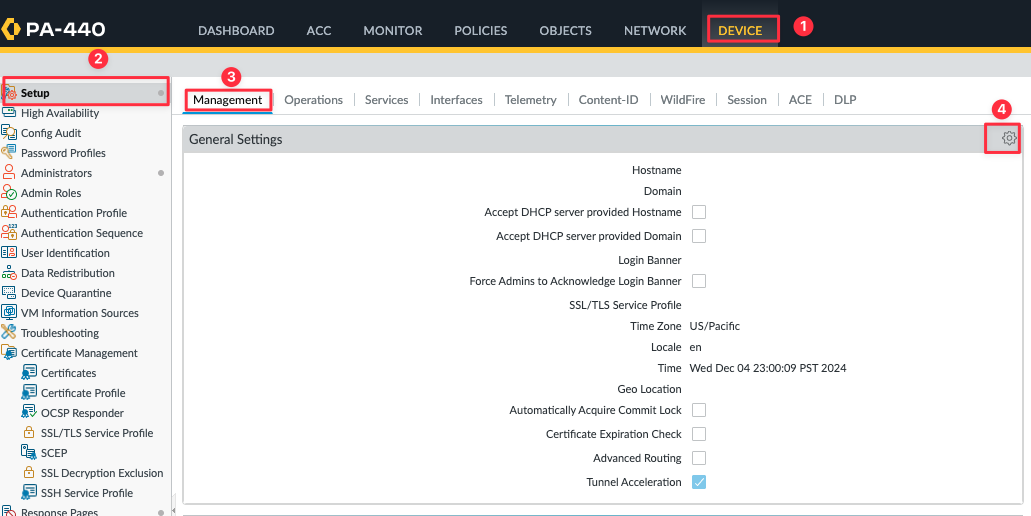This screenshot has width=1031, height=516.
Task: Toggle Accept DHCP server provided Hostname checkbox
Action: click(x=699, y=212)
